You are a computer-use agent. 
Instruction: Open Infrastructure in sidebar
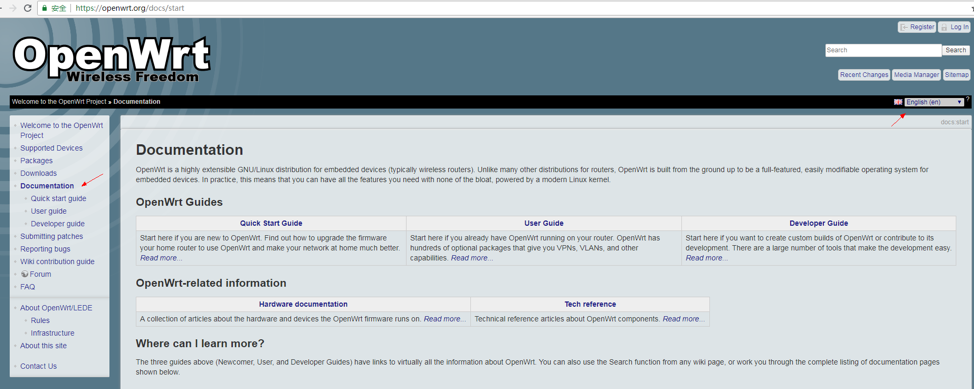click(52, 333)
